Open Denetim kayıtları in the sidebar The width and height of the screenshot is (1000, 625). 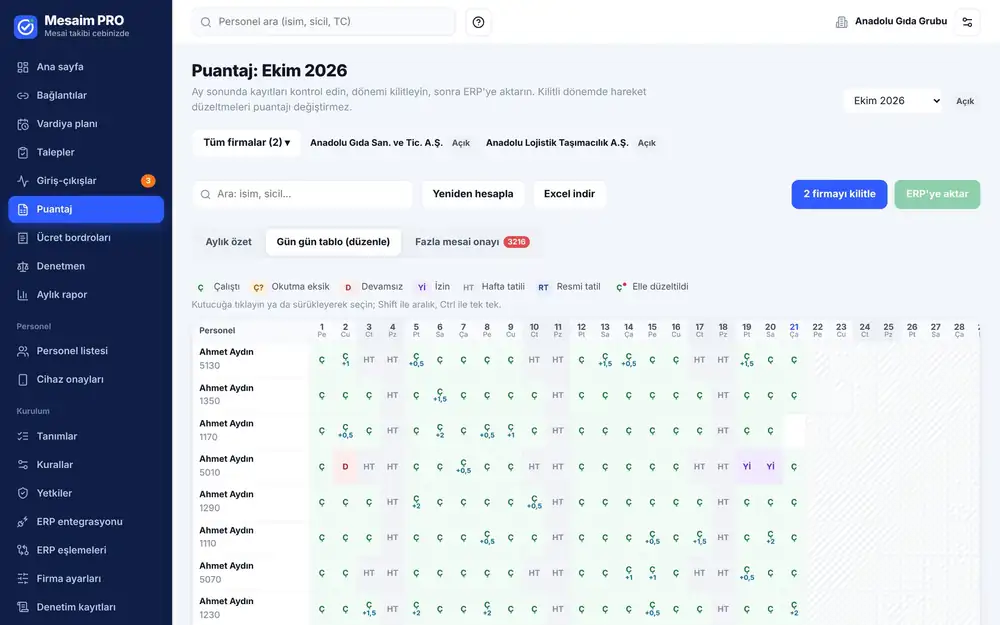(86, 607)
